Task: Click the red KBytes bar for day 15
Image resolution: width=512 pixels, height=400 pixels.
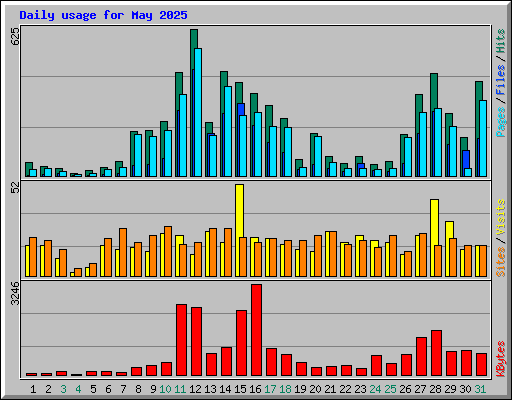Action: (x=241, y=343)
